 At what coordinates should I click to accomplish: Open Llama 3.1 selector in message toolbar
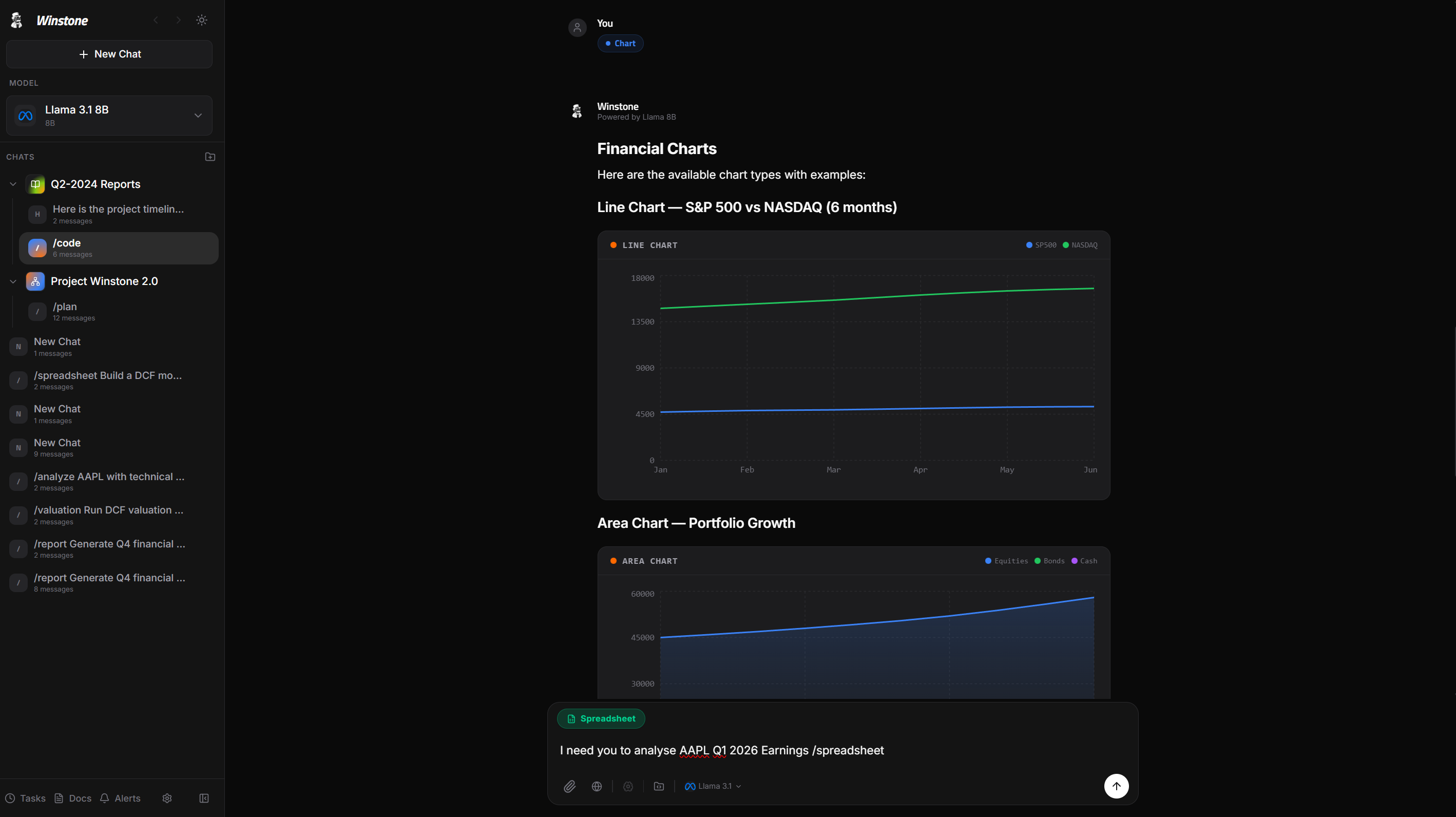coord(712,786)
